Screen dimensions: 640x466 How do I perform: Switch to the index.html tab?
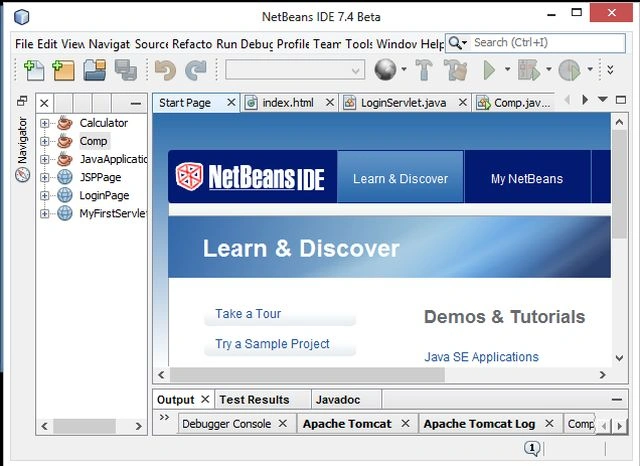point(288,103)
